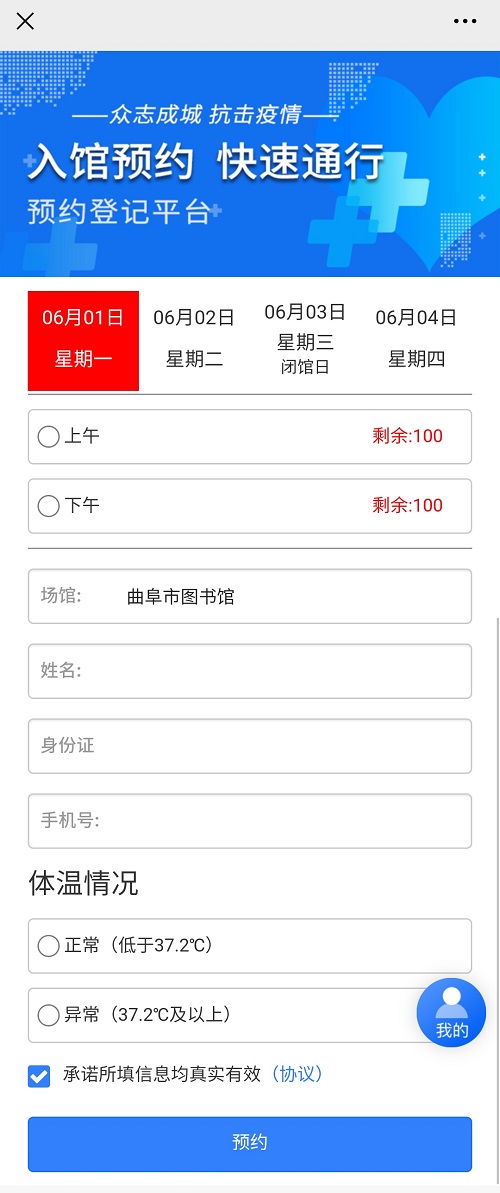This screenshot has height=1193, width=500.
Task: Open the floating 我的 profile button
Action: 451,1013
